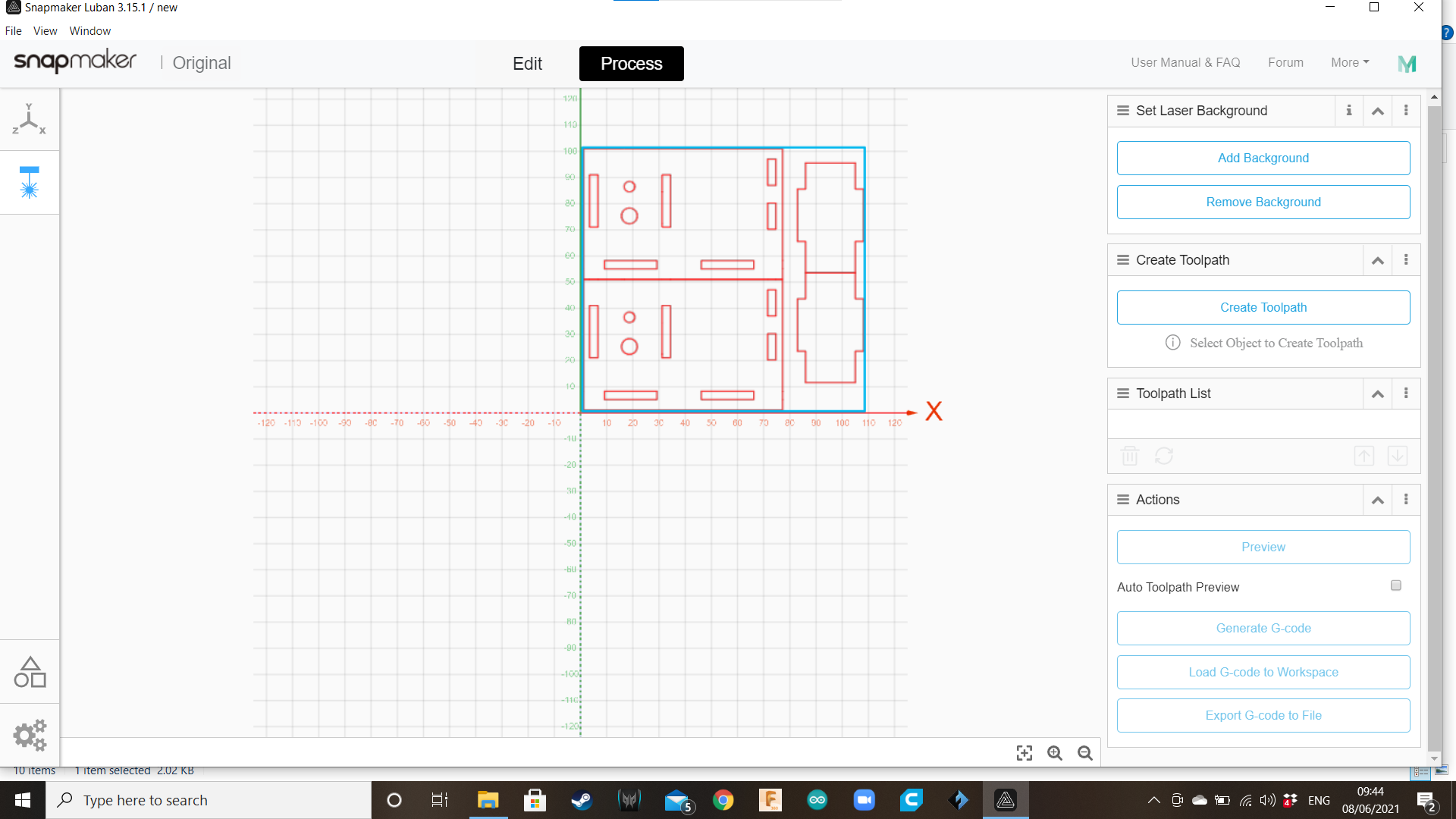
Task: Click the Add Background button
Action: coord(1263,158)
